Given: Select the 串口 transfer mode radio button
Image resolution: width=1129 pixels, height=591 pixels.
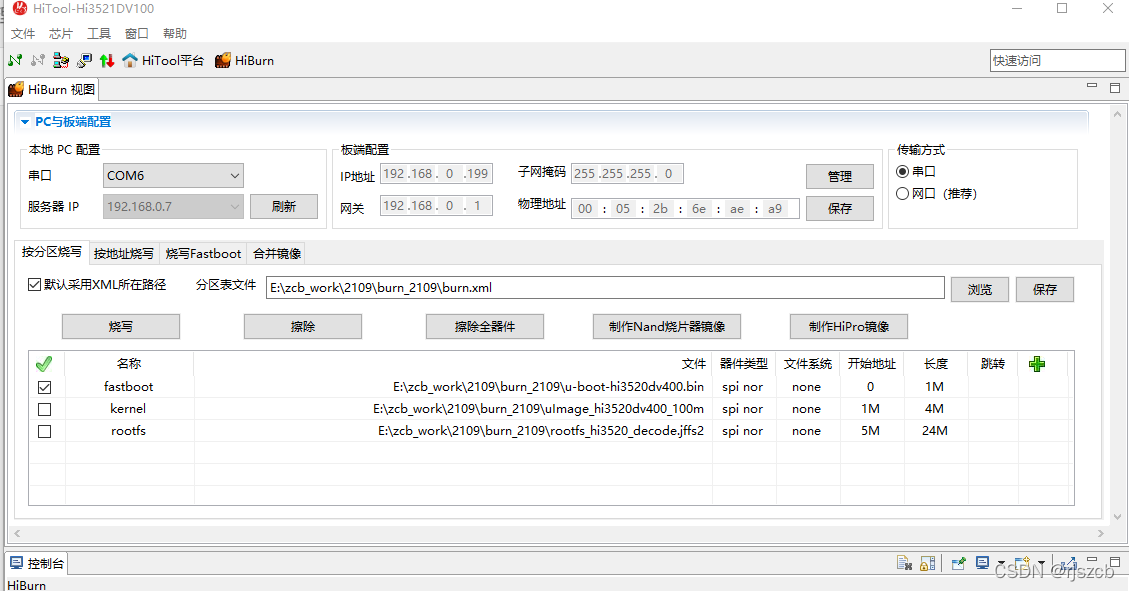Looking at the screenshot, I should click(x=902, y=171).
